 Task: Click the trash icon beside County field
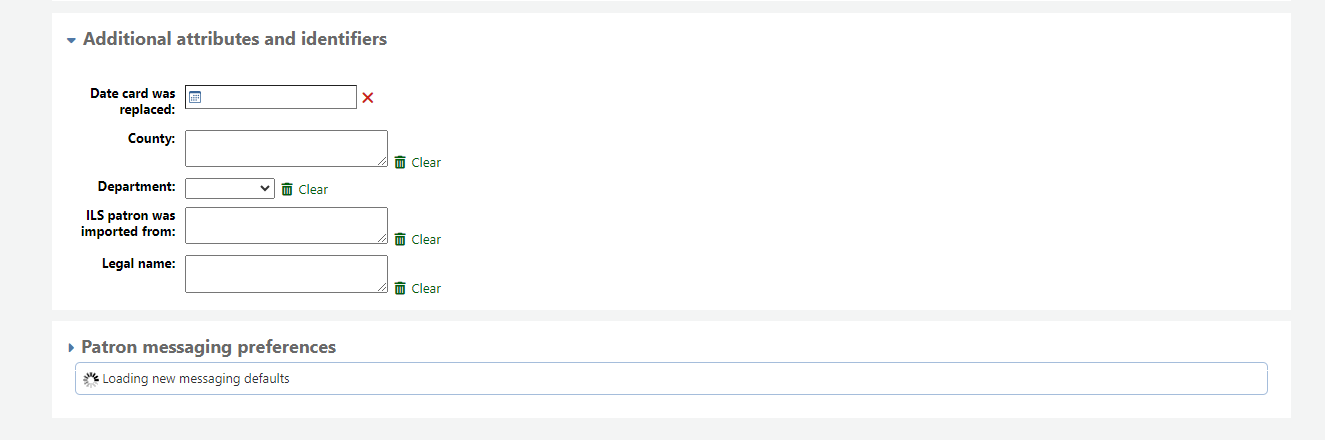pos(400,162)
